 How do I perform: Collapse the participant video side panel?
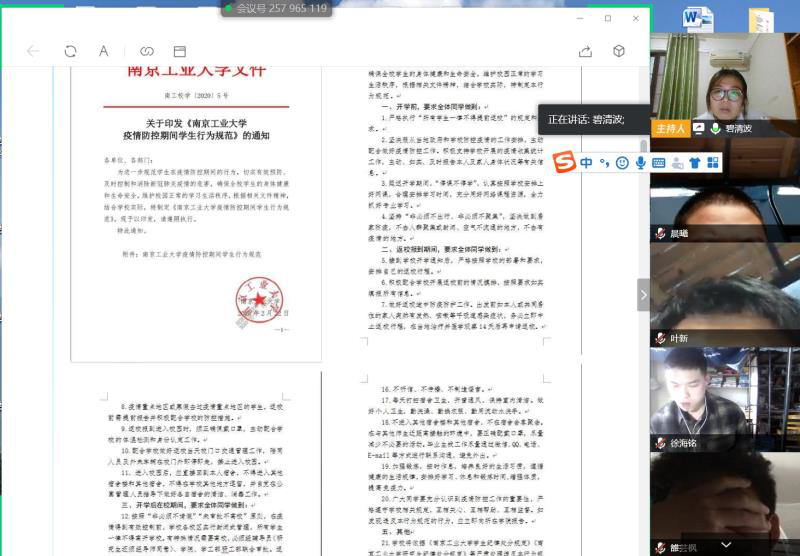[643, 294]
